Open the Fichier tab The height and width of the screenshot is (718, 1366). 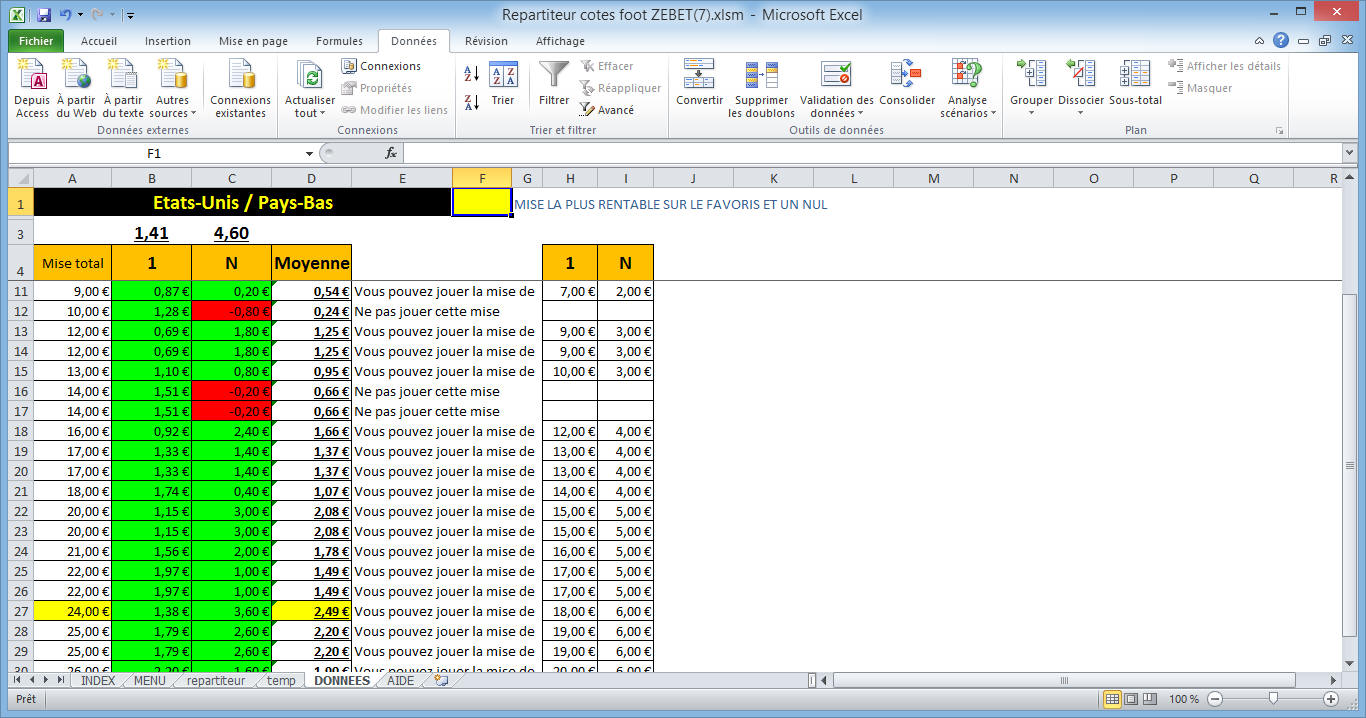pyautogui.click(x=36, y=41)
